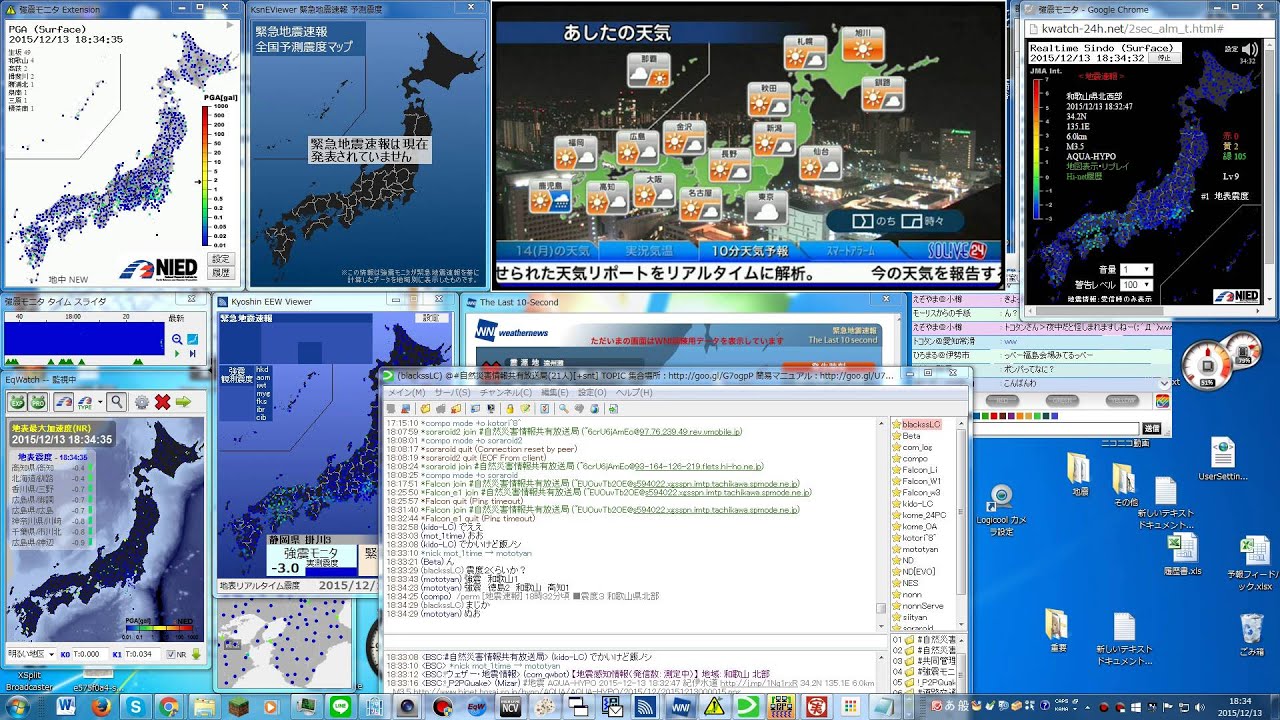1280x720 pixels.
Task: Click the PRO button in EqWatch toolbar
Action: pyautogui.click(x=37, y=402)
